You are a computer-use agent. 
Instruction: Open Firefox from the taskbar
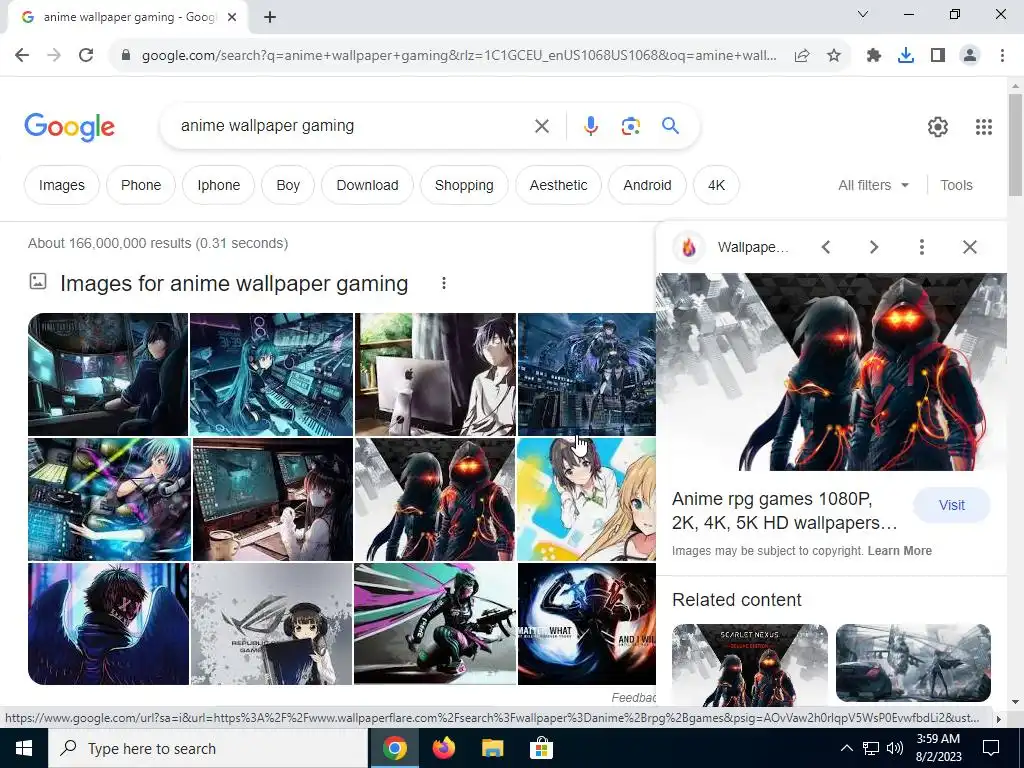click(x=443, y=748)
